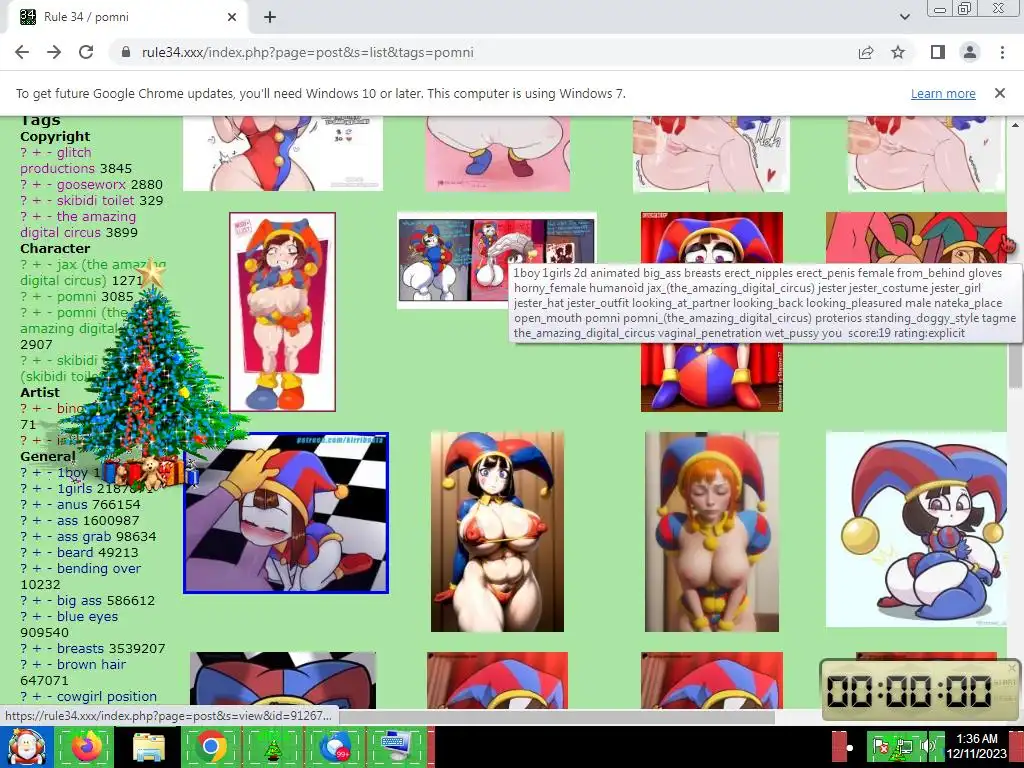Go back to the previous page

[22, 52]
